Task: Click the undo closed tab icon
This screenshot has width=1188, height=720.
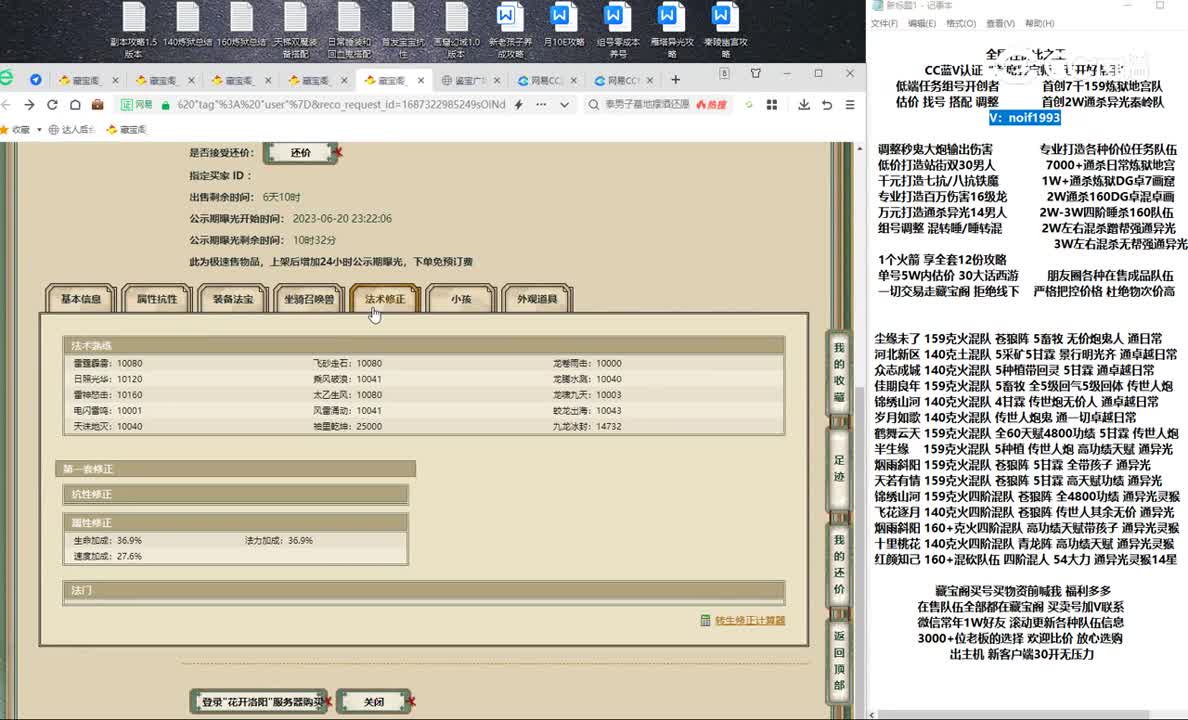Action: 827,105
